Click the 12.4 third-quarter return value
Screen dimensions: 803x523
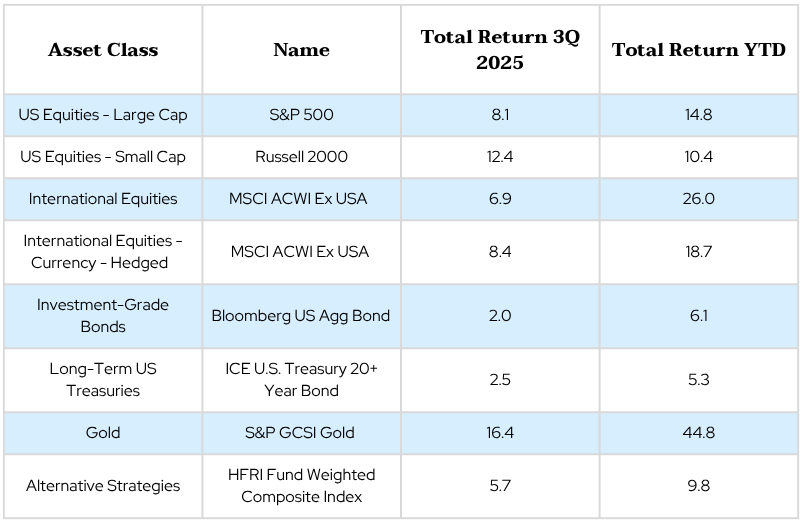(500, 157)
